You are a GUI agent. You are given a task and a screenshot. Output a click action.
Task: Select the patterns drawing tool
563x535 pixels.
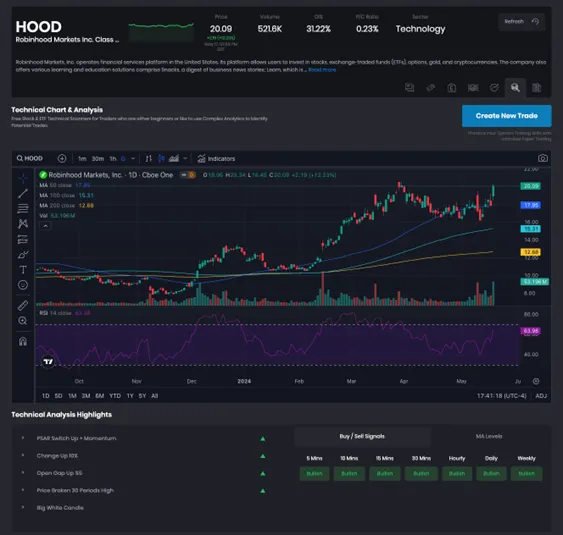pyautogui.click(x=23, y=224)
